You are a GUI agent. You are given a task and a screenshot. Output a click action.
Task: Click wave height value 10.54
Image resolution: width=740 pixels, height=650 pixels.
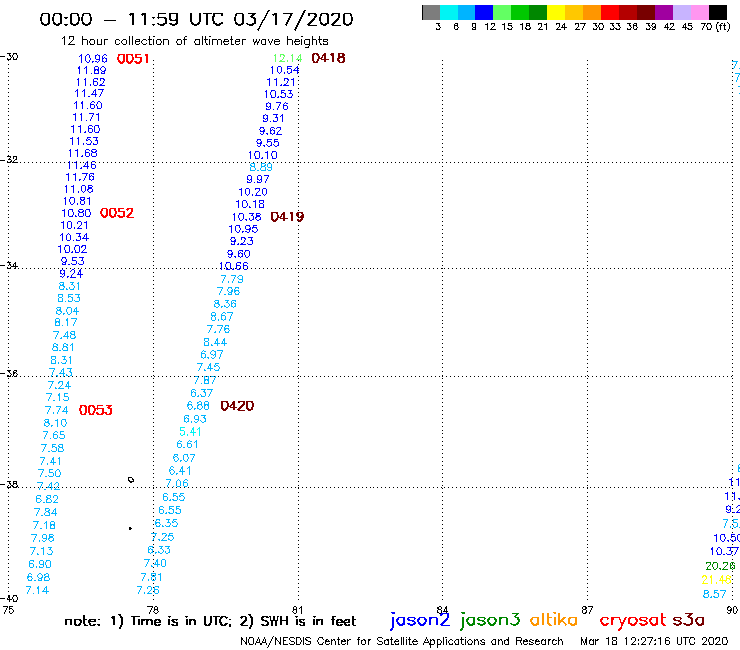[x=284, y=70]
